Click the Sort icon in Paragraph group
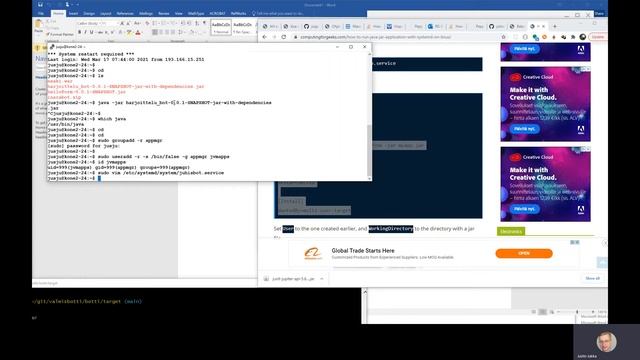 197,23
